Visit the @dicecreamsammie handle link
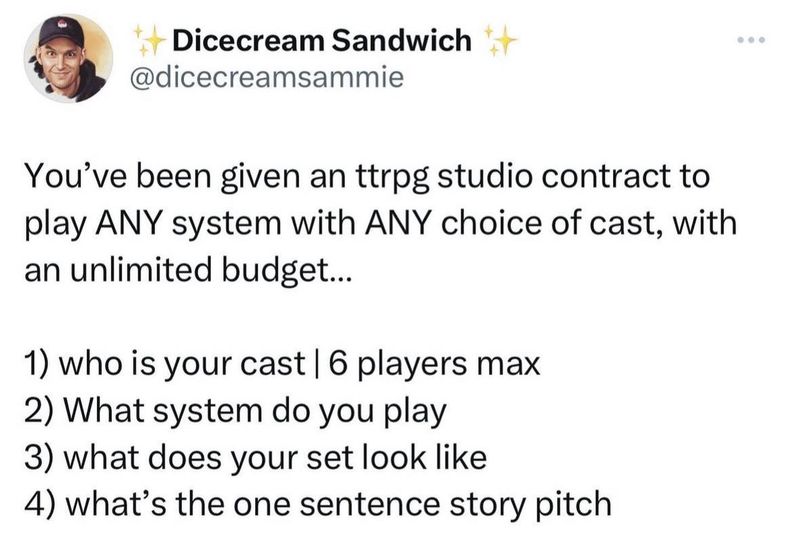This screenshot has width=793, height=540. pyautogui.click(x=267, y=77)
